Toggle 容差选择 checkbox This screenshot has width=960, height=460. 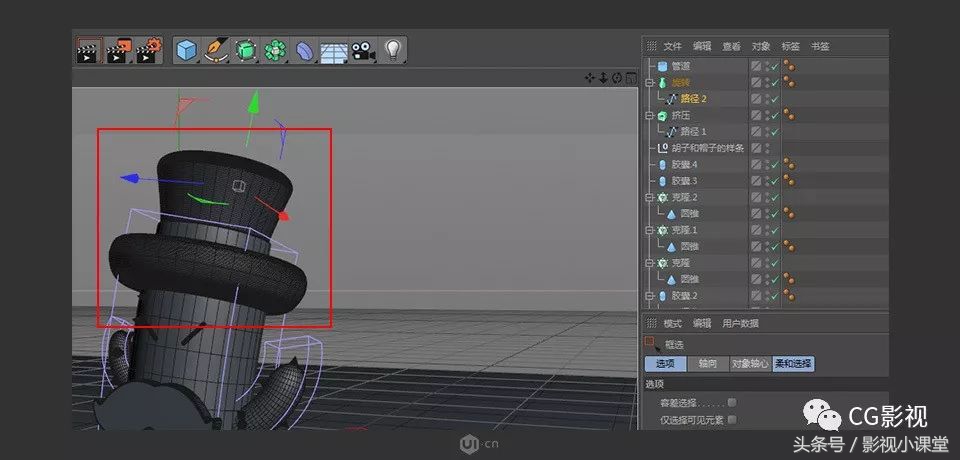[732, 403]
